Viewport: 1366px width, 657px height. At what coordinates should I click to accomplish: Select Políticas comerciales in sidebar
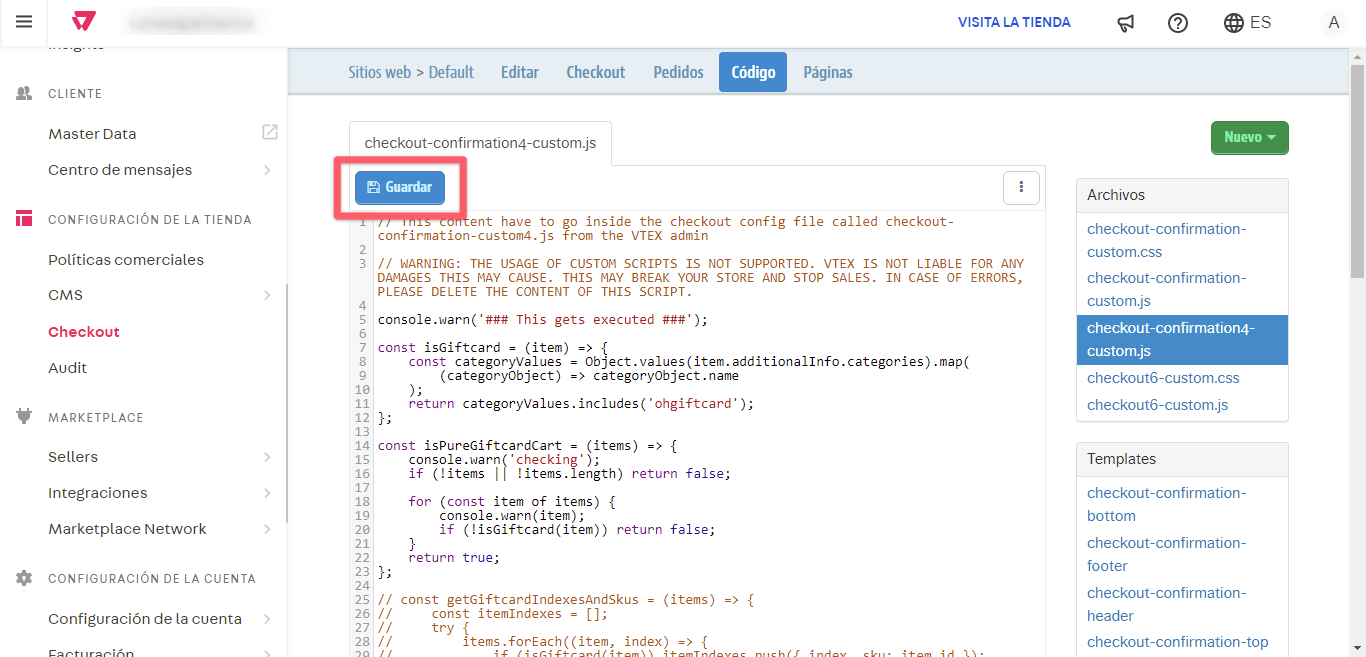point(126,260)
